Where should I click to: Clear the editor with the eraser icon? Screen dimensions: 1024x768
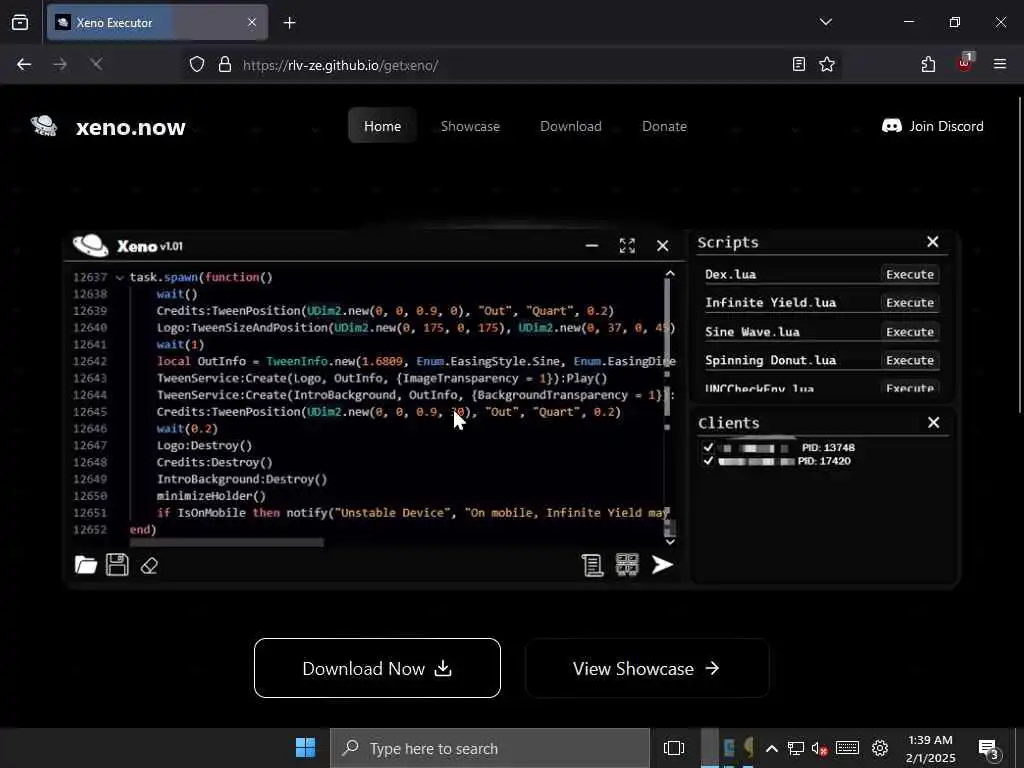150,566
